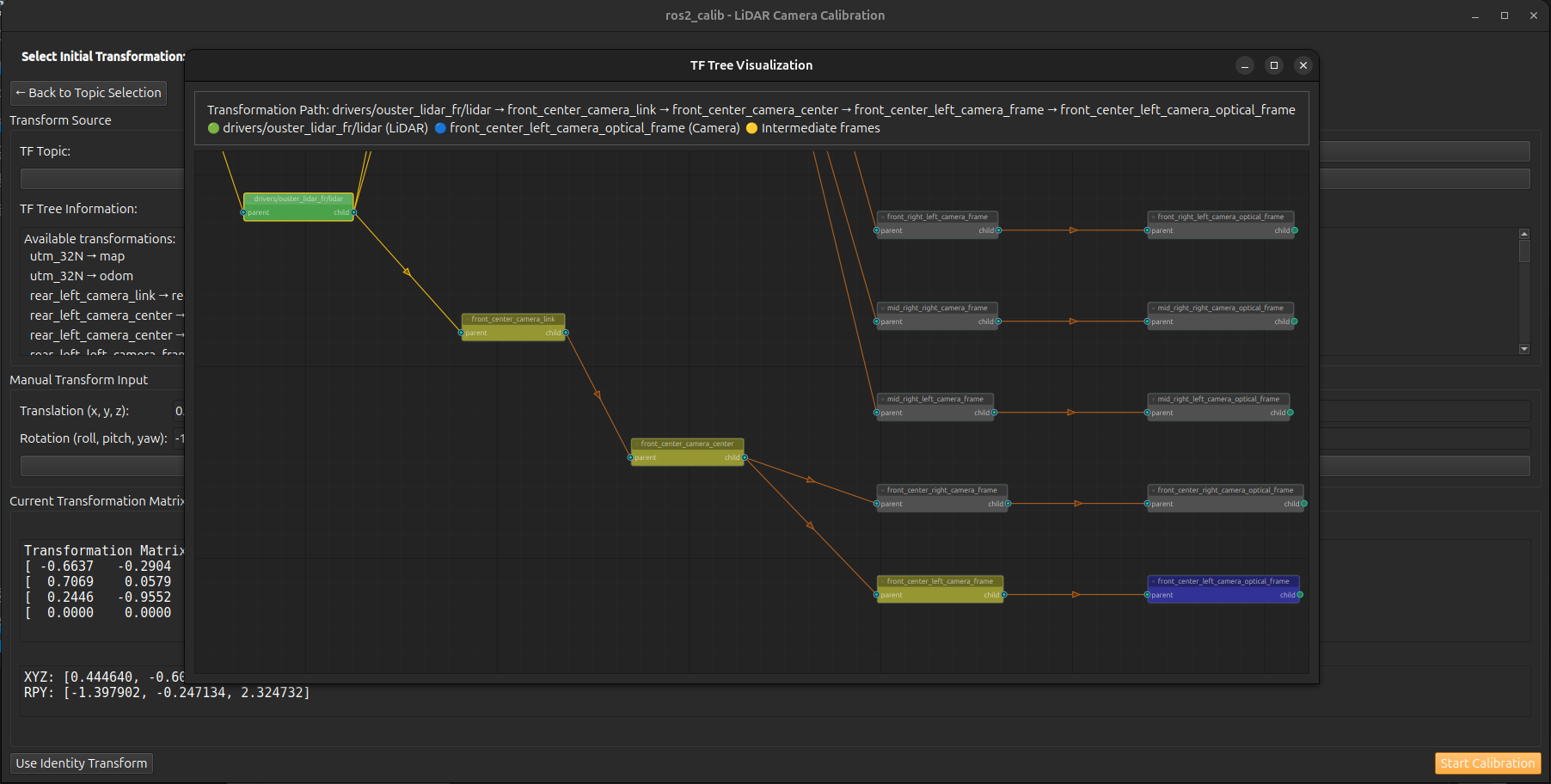Select 'utm_32N → odom' transformation entry
The image size is (1551, 784).
(x=82, y=276)
